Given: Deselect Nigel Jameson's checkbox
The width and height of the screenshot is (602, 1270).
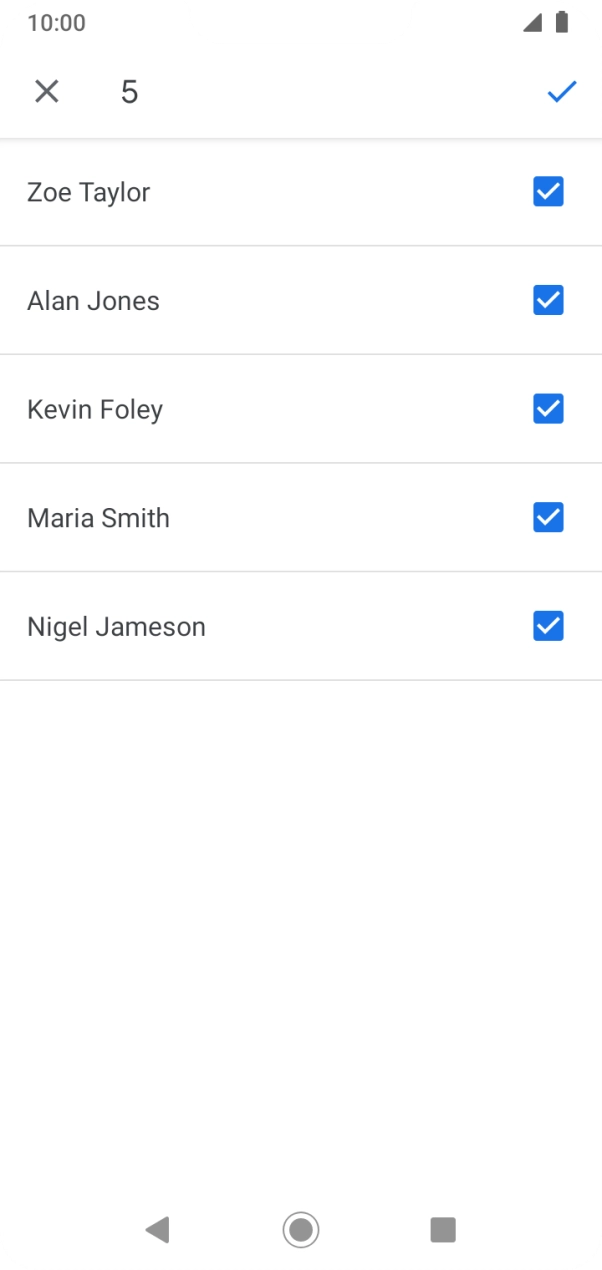Looking at the screenshot, I should coord(548,626).
